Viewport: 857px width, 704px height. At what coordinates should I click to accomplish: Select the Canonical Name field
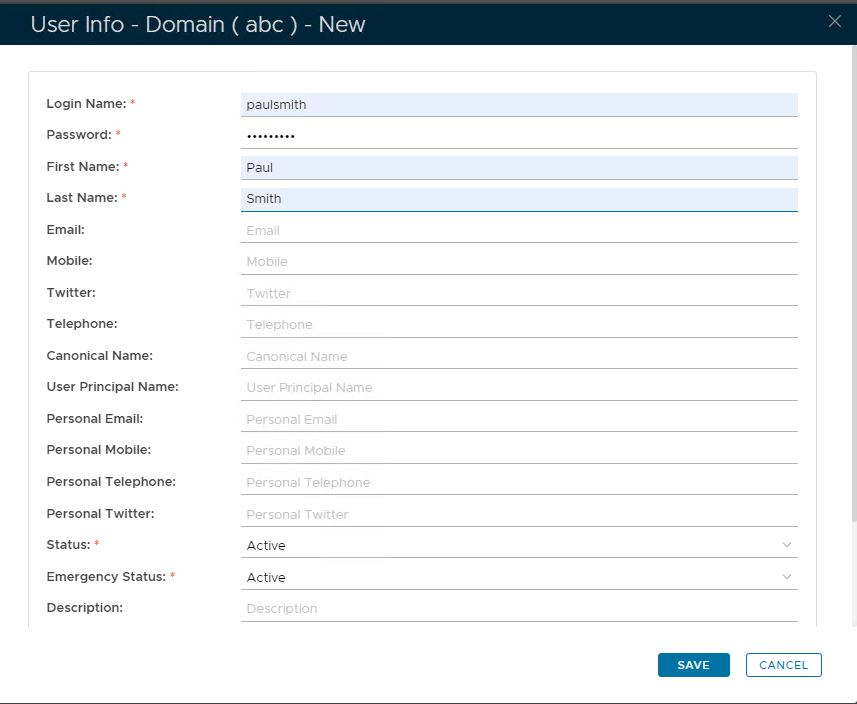click(518, 356)
